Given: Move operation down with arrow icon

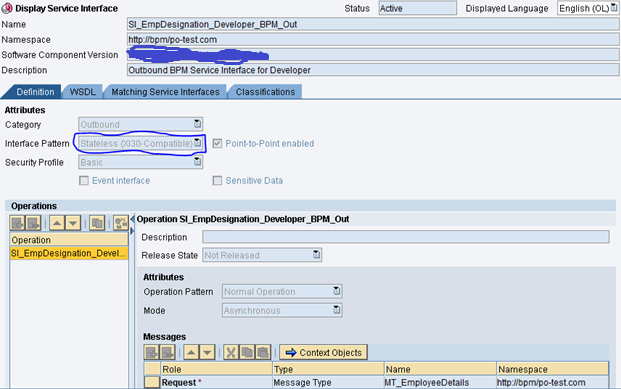Looking at the screenshot, I should coord(73,223).
